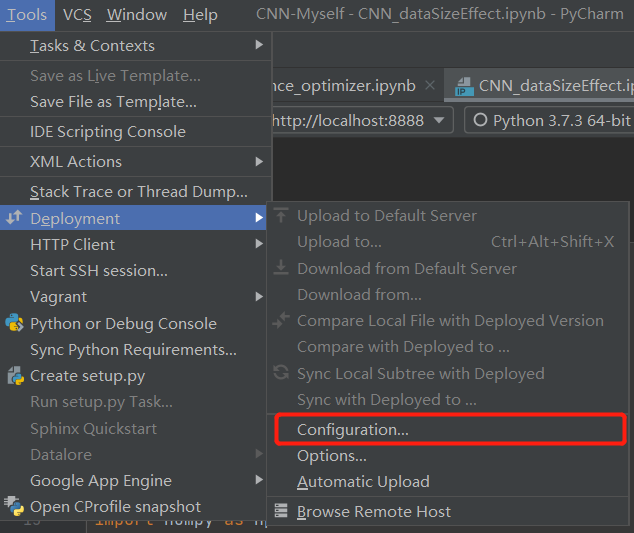Screen dimensions: 634x533
Task: Click Save as Live Template entry
Action: click(x=135, y=76)
